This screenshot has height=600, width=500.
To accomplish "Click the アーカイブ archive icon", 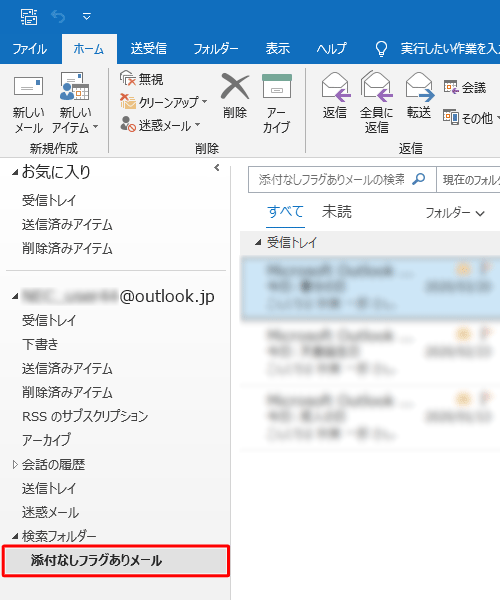I will pos(277,86).
